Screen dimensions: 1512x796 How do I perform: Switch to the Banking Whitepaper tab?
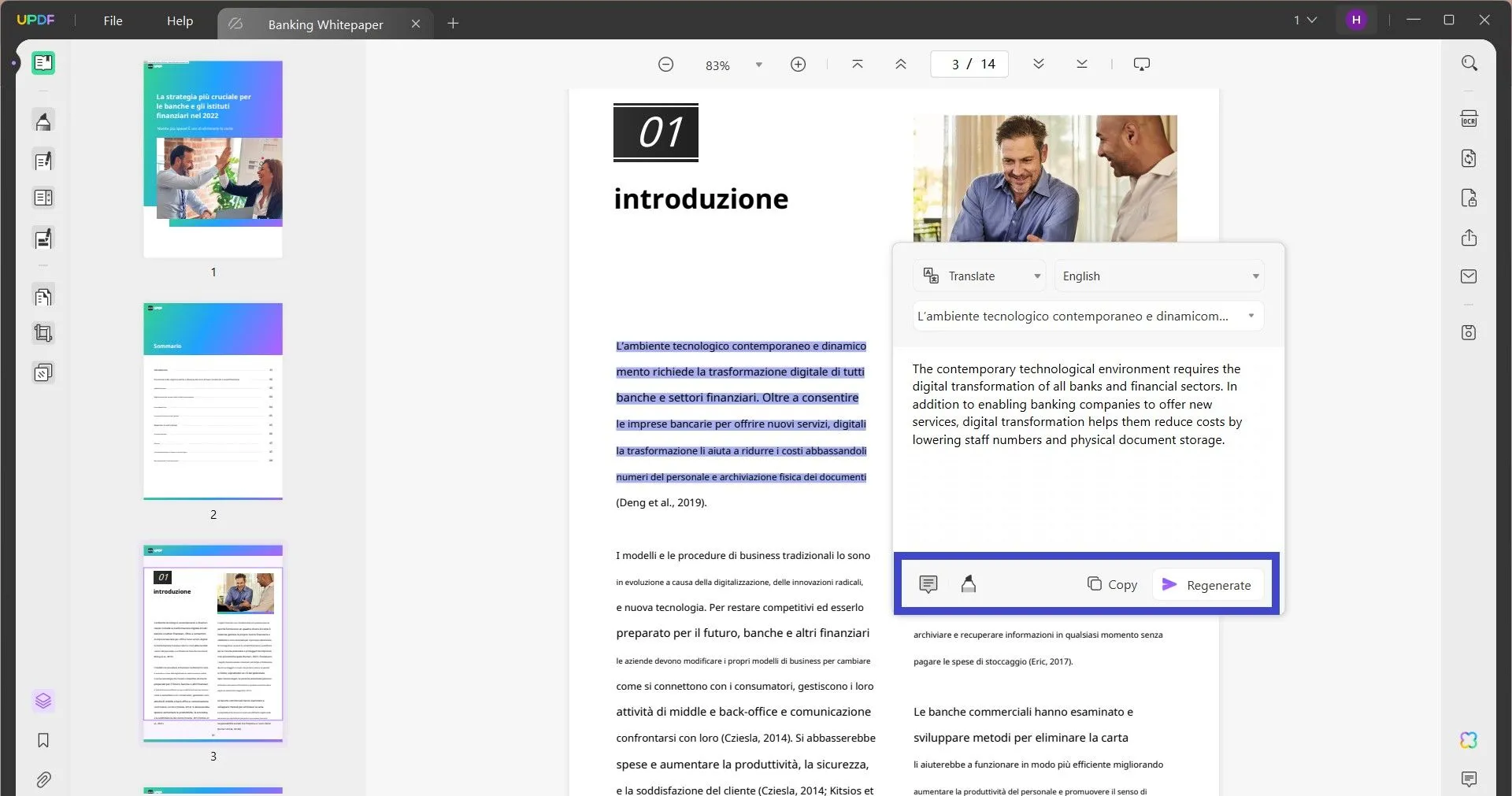[x=326, y=24]
